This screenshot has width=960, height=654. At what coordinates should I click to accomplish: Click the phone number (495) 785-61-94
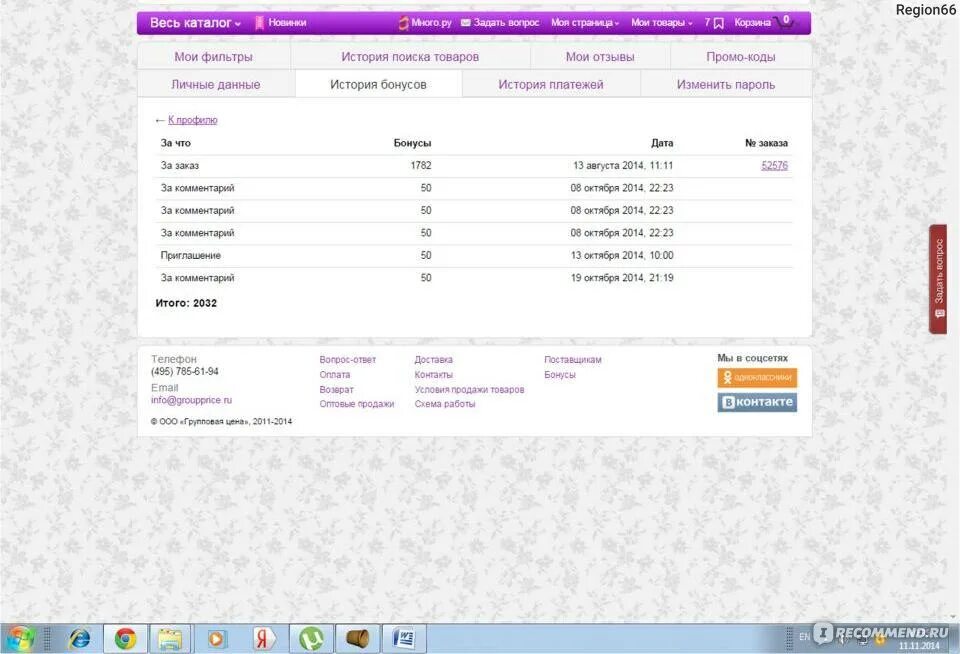[x=185, y=372]
